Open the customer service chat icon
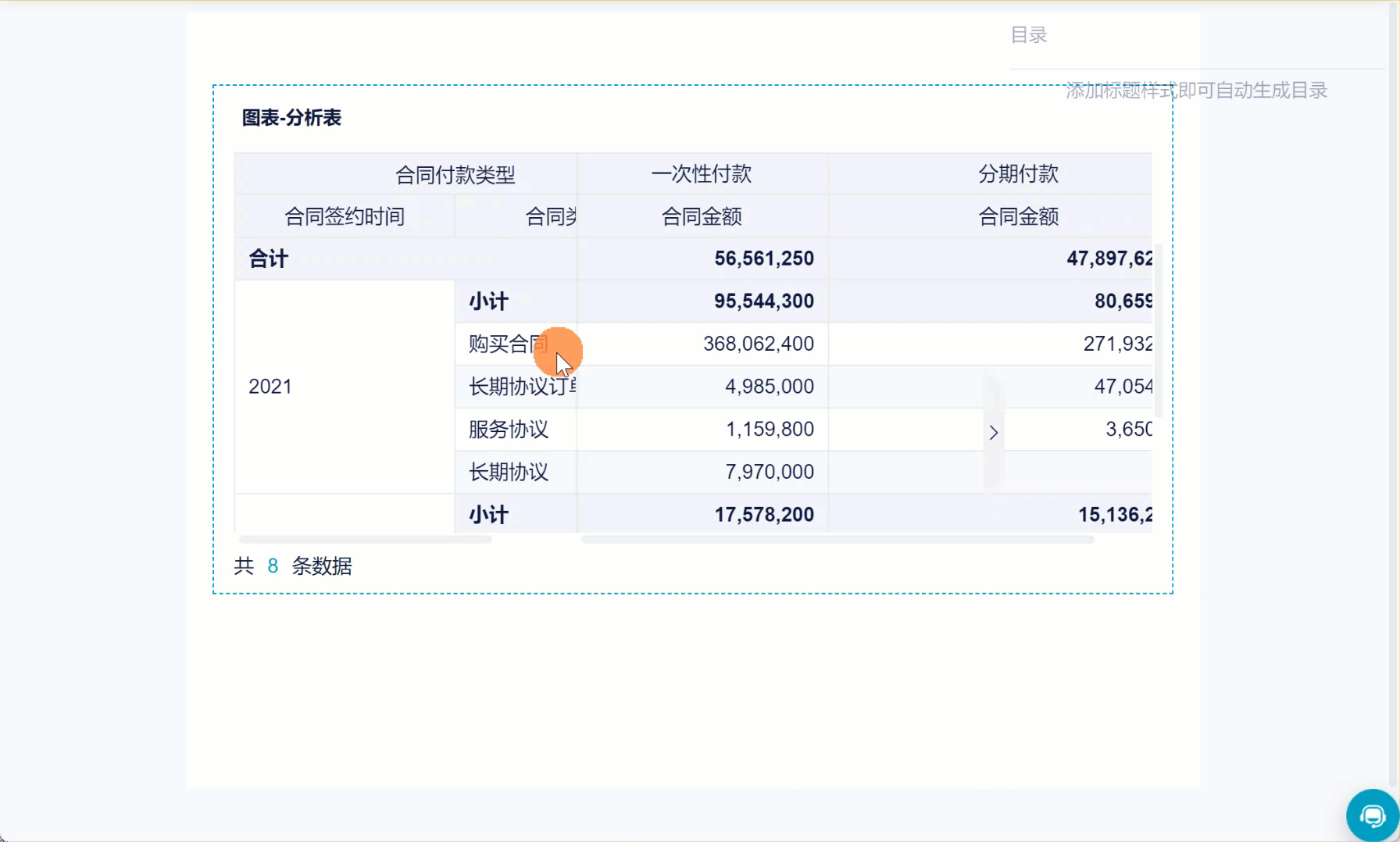The width and height of the screenshot is (1400, 842). coord(1372,816)
